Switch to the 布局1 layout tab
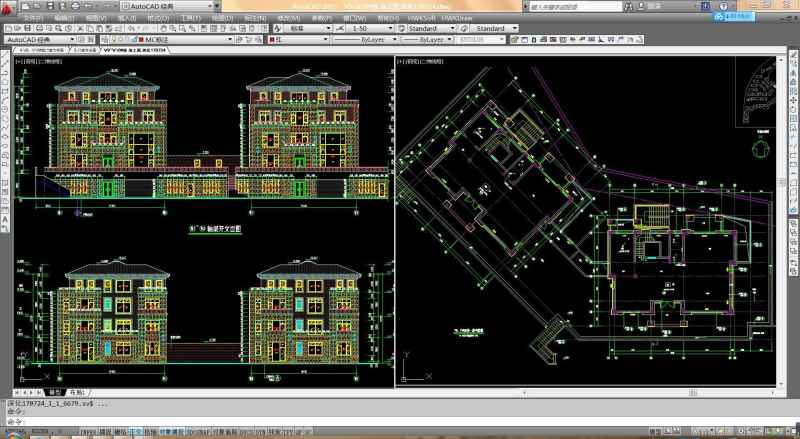This screenshot has height=439, width=800. [77, 393]
